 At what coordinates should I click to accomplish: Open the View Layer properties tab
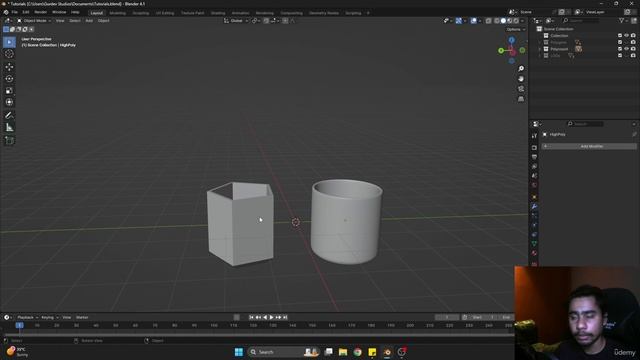point(534,166)
